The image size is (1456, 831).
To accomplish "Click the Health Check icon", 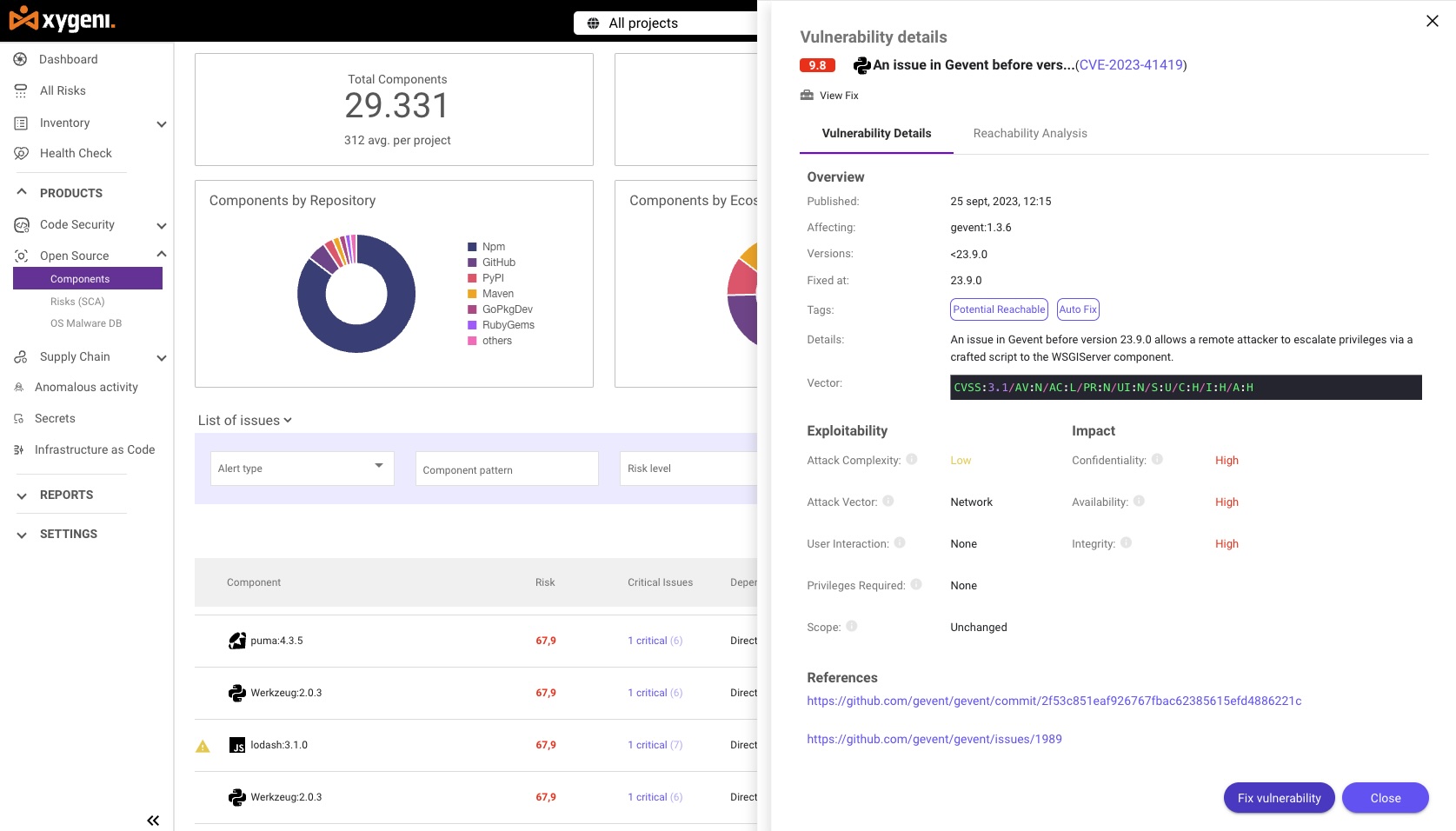I will click(x=21, y=154).
